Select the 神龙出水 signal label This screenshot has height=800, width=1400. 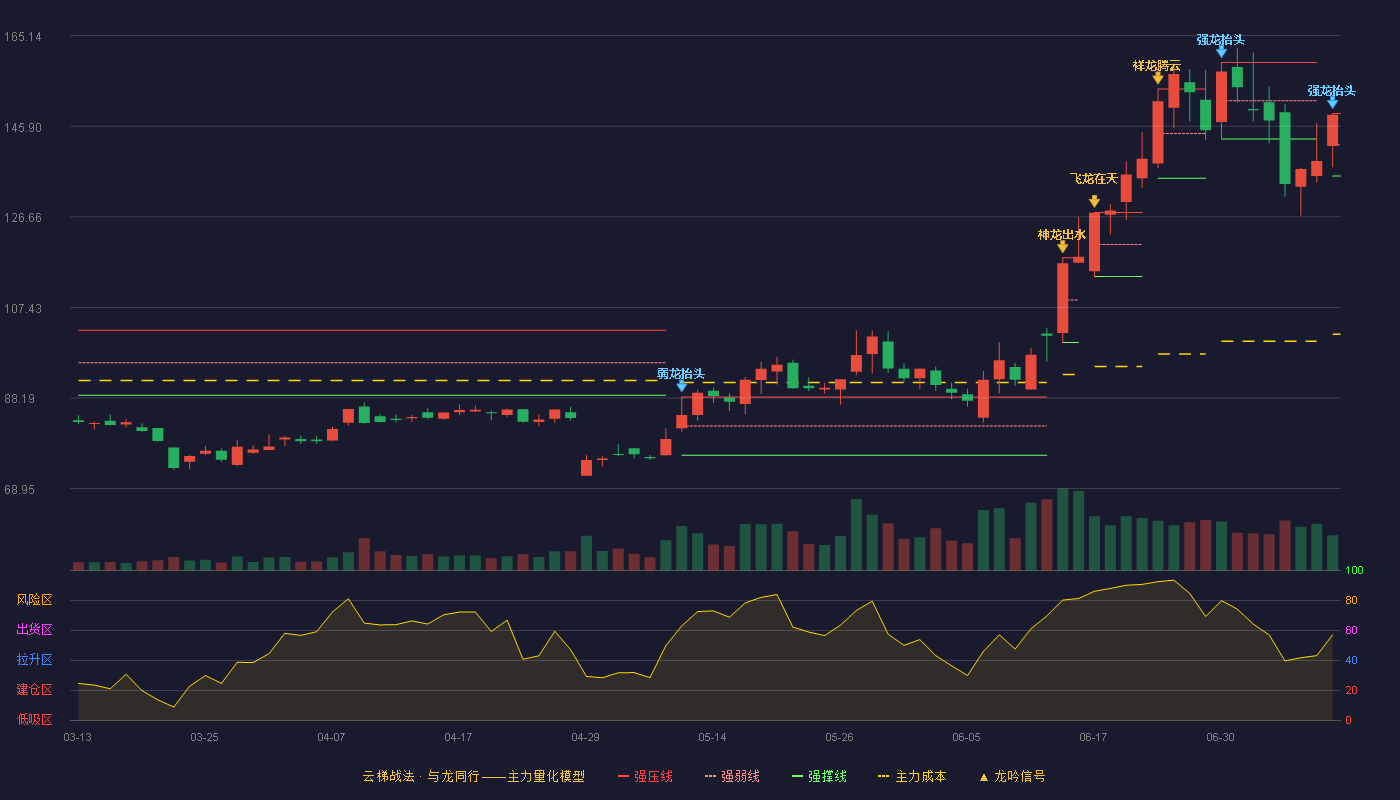1062,234
